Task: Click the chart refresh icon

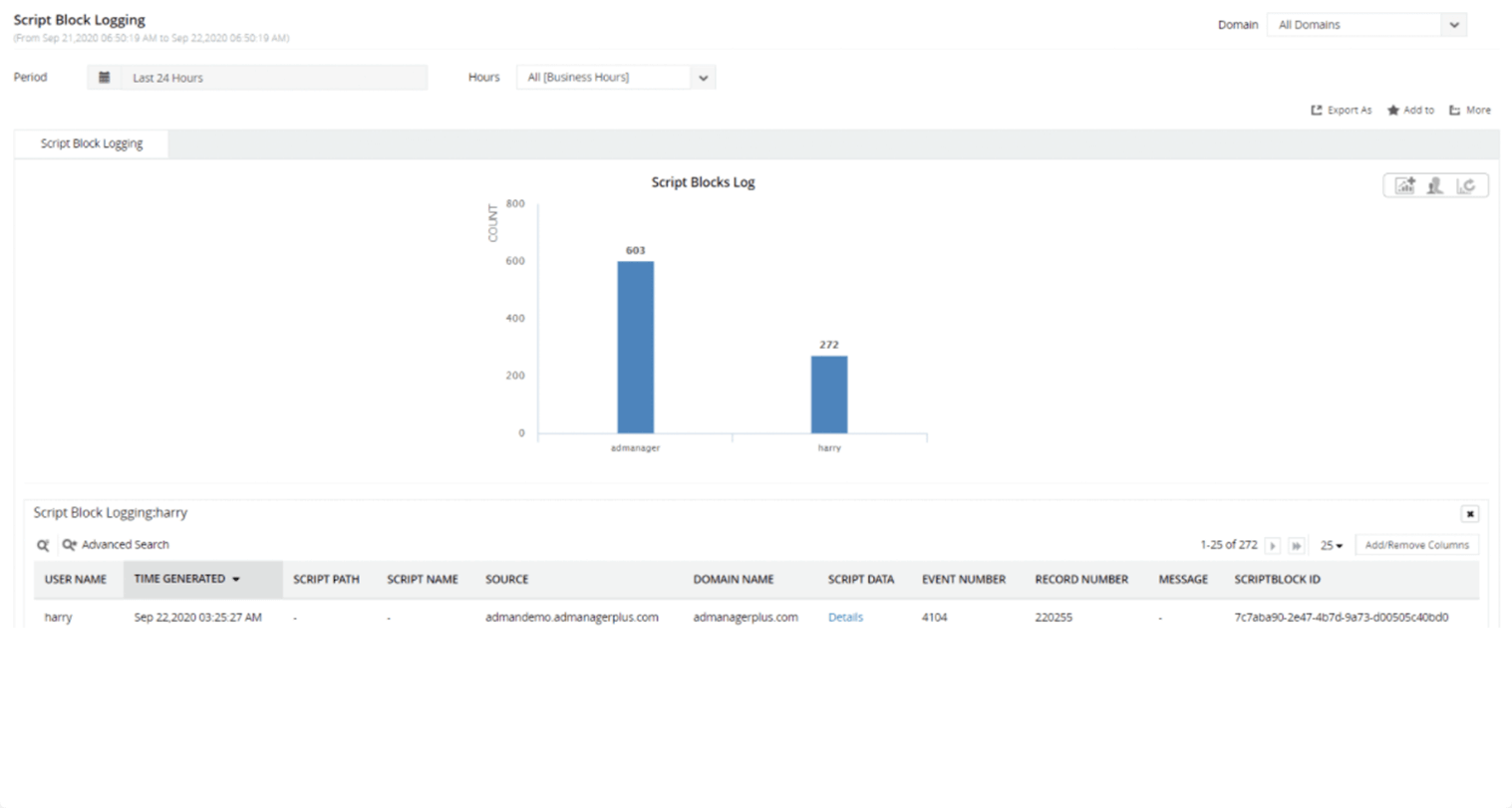Action: 1466,185
